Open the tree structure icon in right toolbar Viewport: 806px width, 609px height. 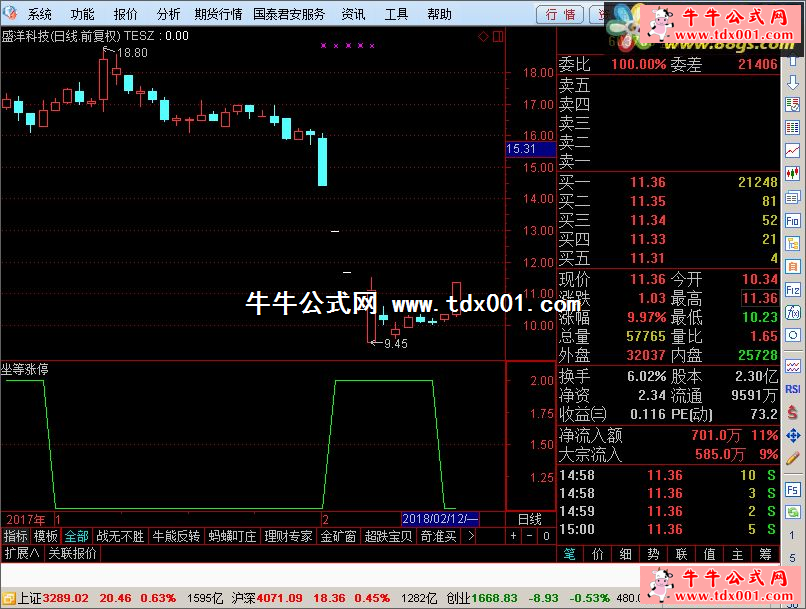(x=793, y=244)
